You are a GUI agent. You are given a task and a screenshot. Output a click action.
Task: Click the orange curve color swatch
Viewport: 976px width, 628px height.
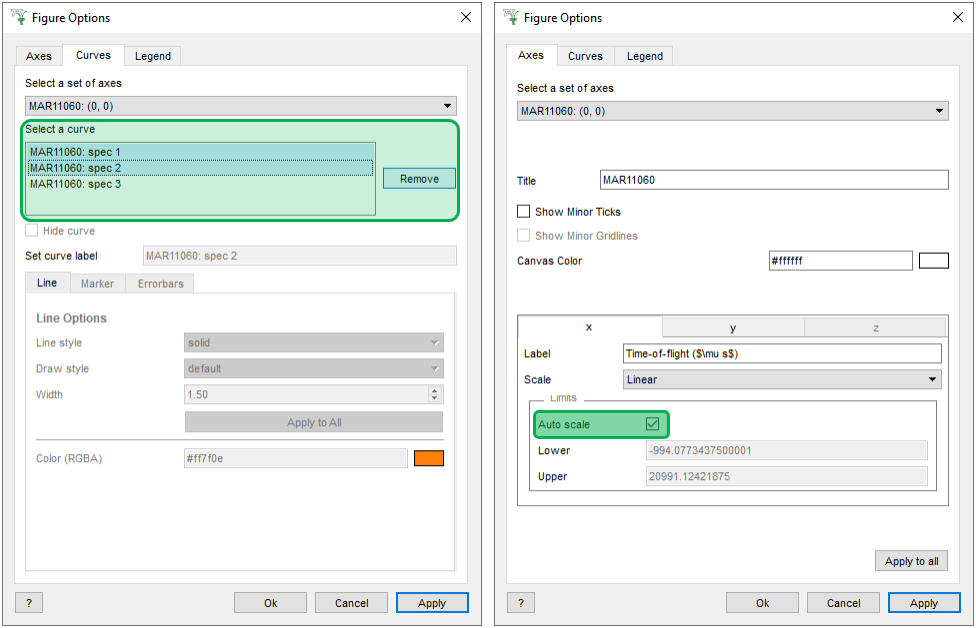pyautogui.click(x=429, y=459)
